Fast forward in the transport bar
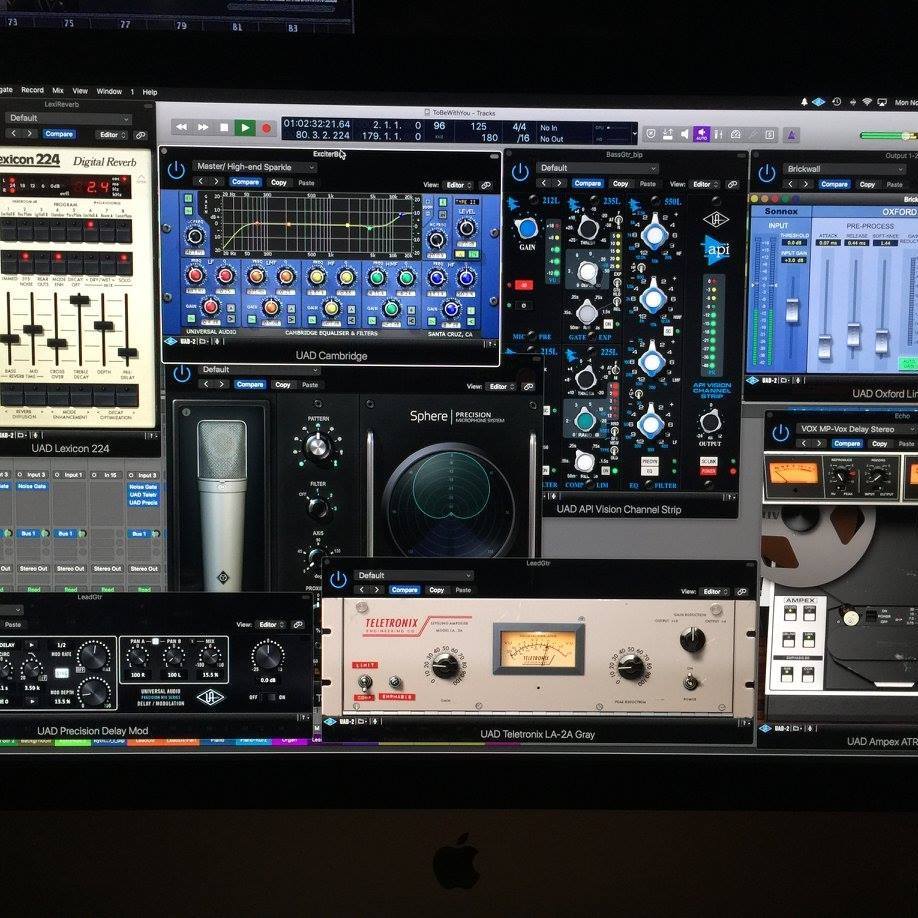918x918 pixels. pos(203,127)
